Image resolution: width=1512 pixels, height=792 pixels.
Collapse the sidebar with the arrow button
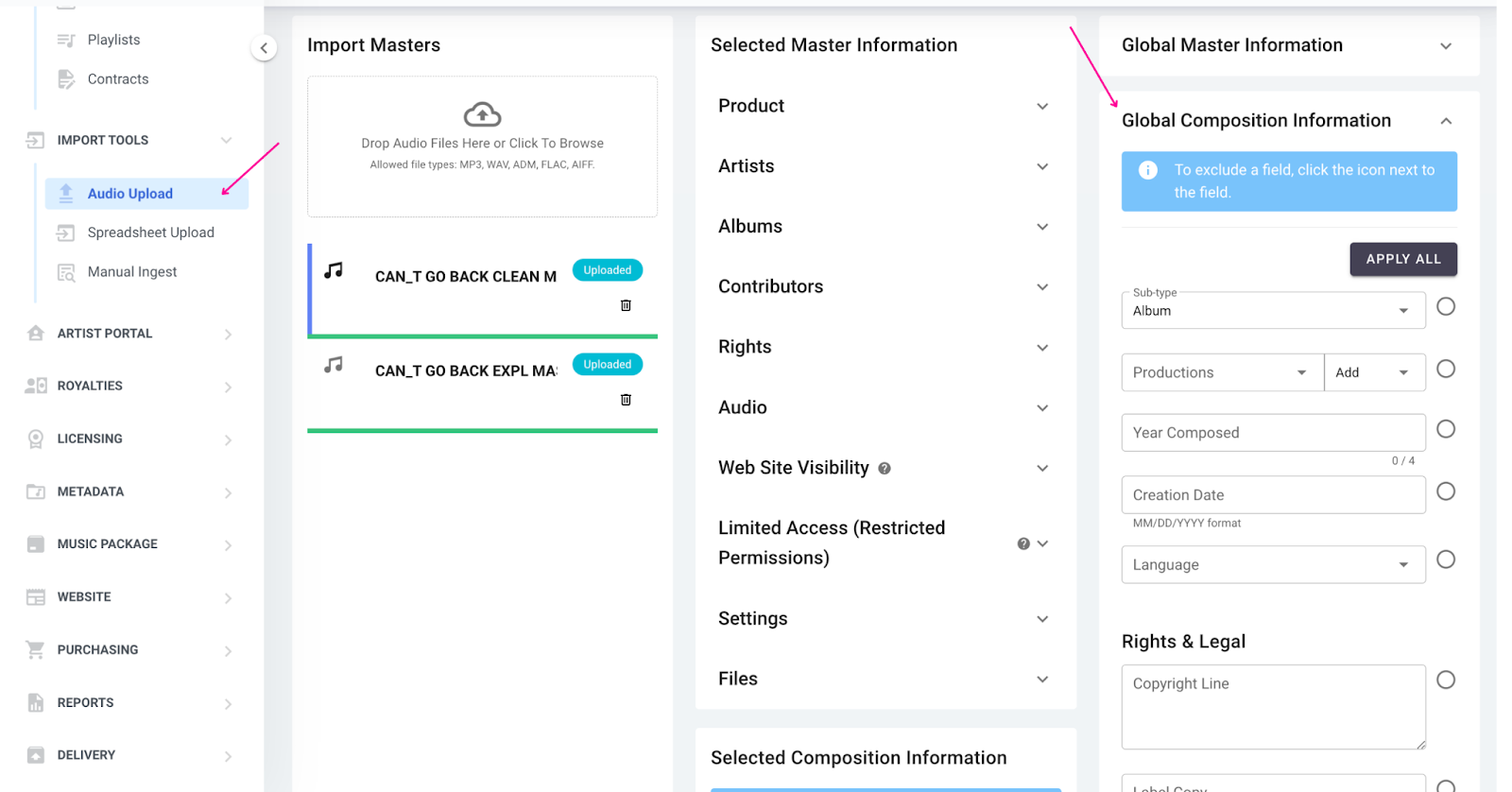[x=264, y=48]
